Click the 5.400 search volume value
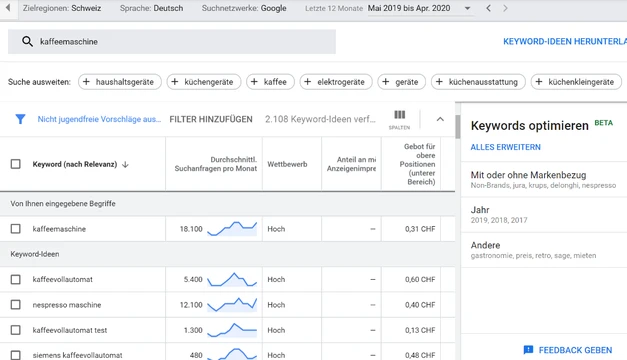 click(x=193, y=279)
